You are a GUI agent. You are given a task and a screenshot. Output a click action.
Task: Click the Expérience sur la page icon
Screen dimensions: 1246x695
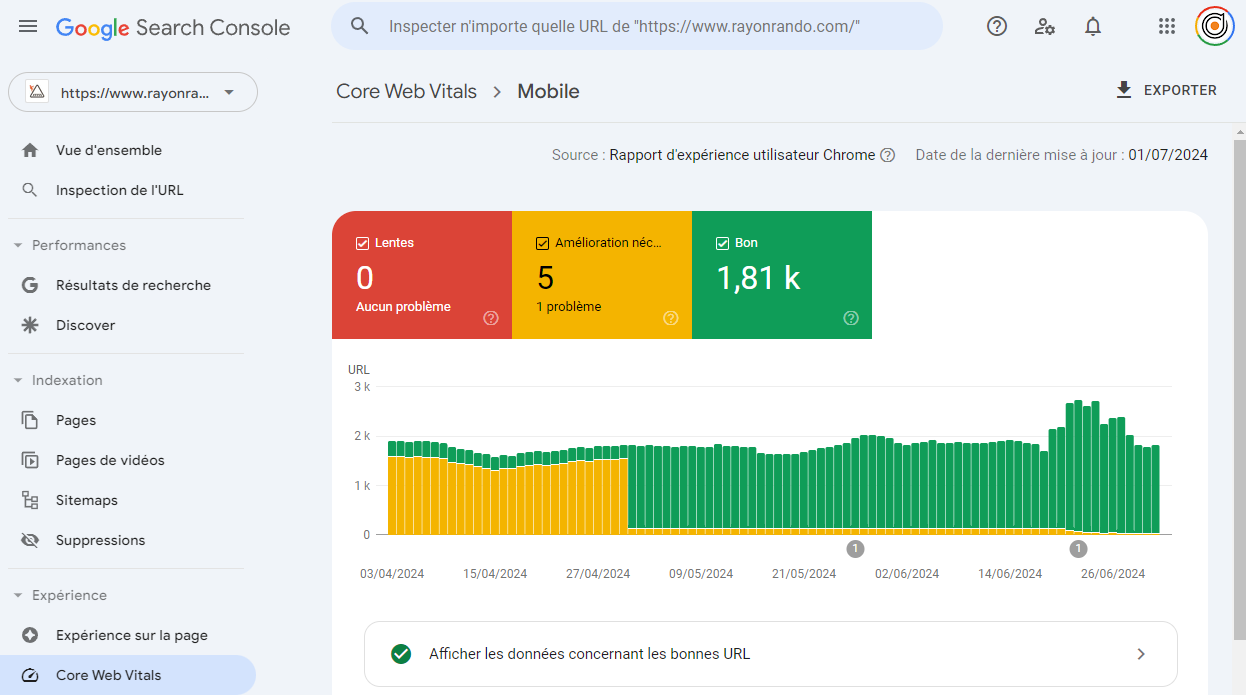(x=30, y=635)
